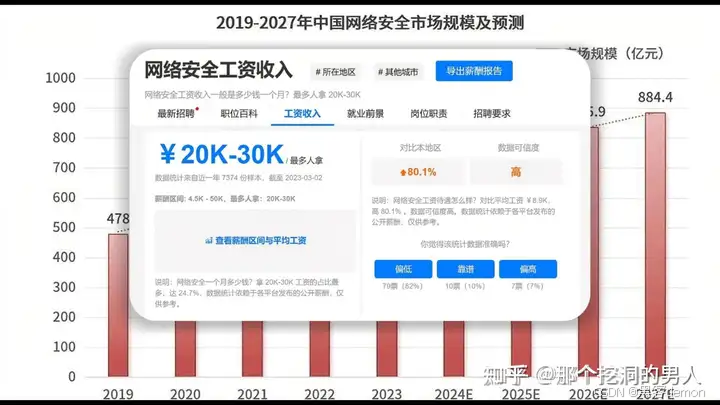Click the 高 data reliability value
Viewport: 720px width, 405px height.
[x=516, y=172]
